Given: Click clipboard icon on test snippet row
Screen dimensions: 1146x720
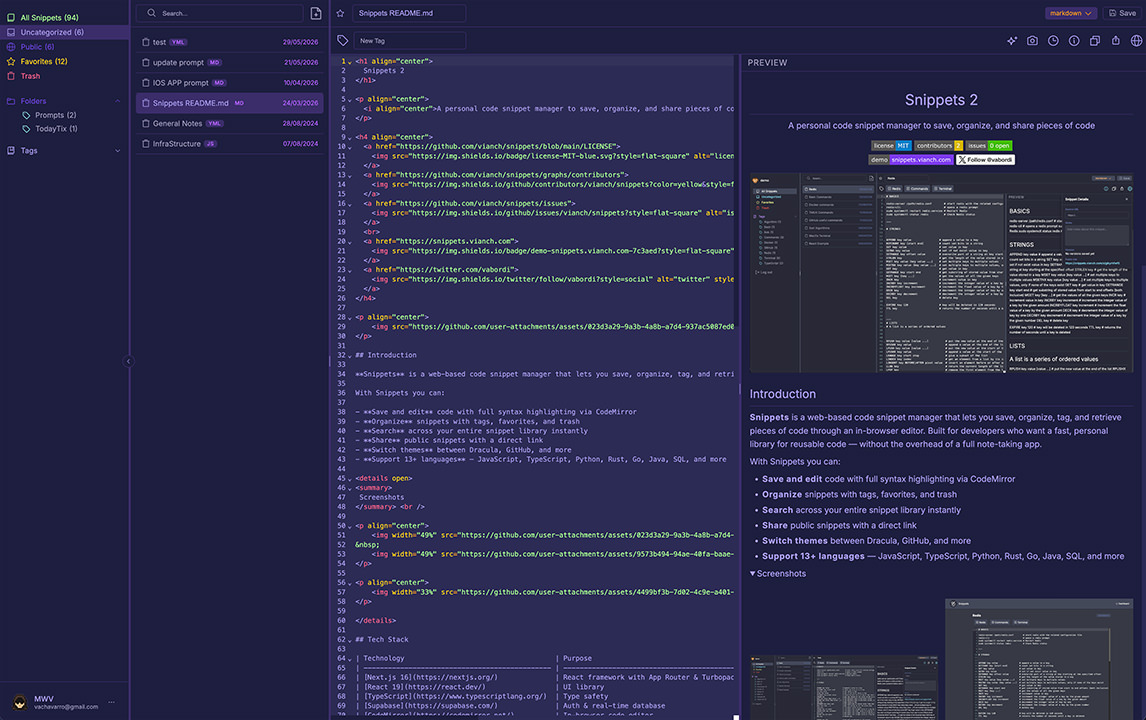Looking at the screenshot, I should pos(145,42).
